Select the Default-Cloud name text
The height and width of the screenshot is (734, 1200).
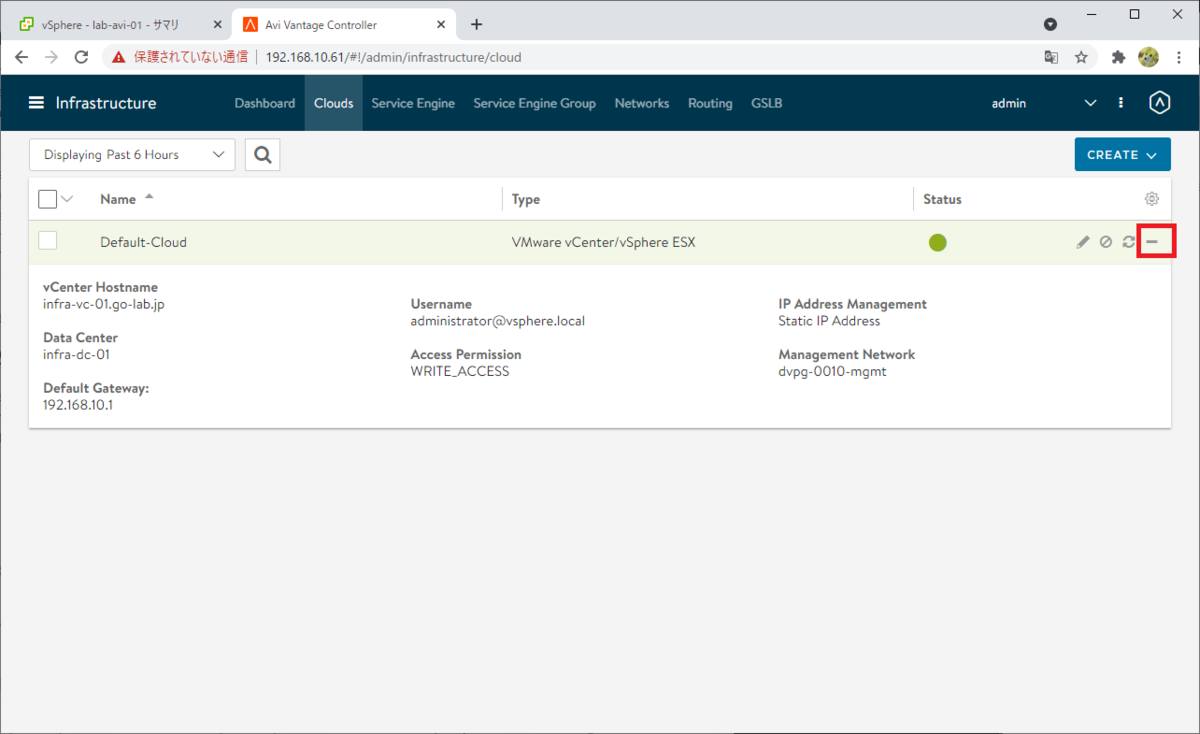(143, 242)
